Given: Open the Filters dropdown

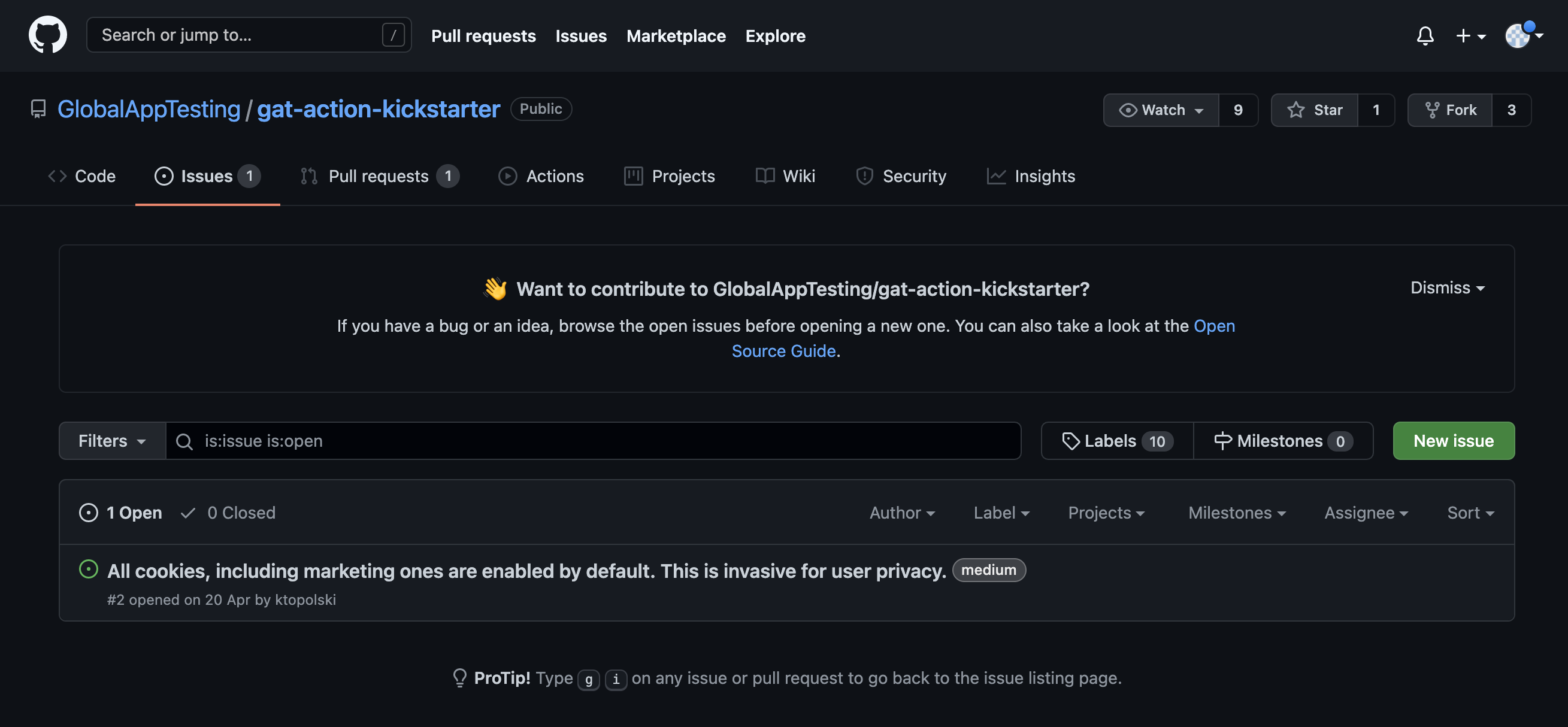Looking at the screenshot, I should pos(112,441).
